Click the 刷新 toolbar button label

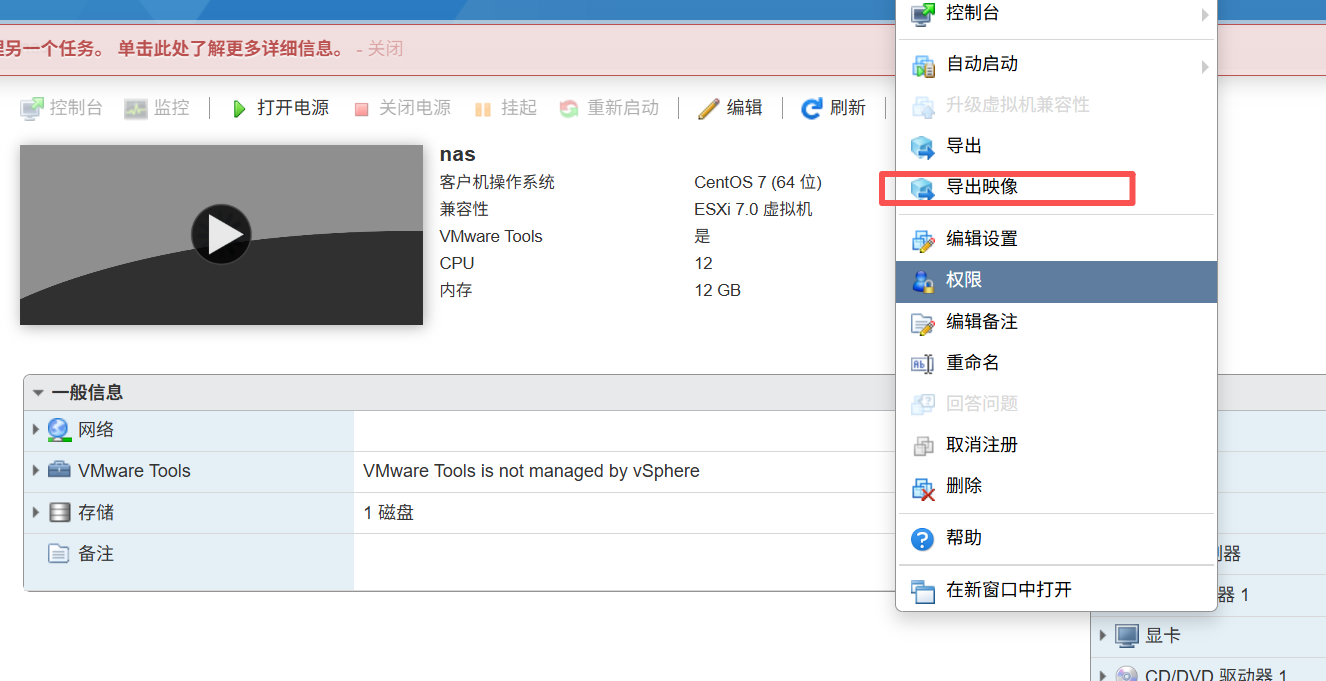tap(848, 108)
